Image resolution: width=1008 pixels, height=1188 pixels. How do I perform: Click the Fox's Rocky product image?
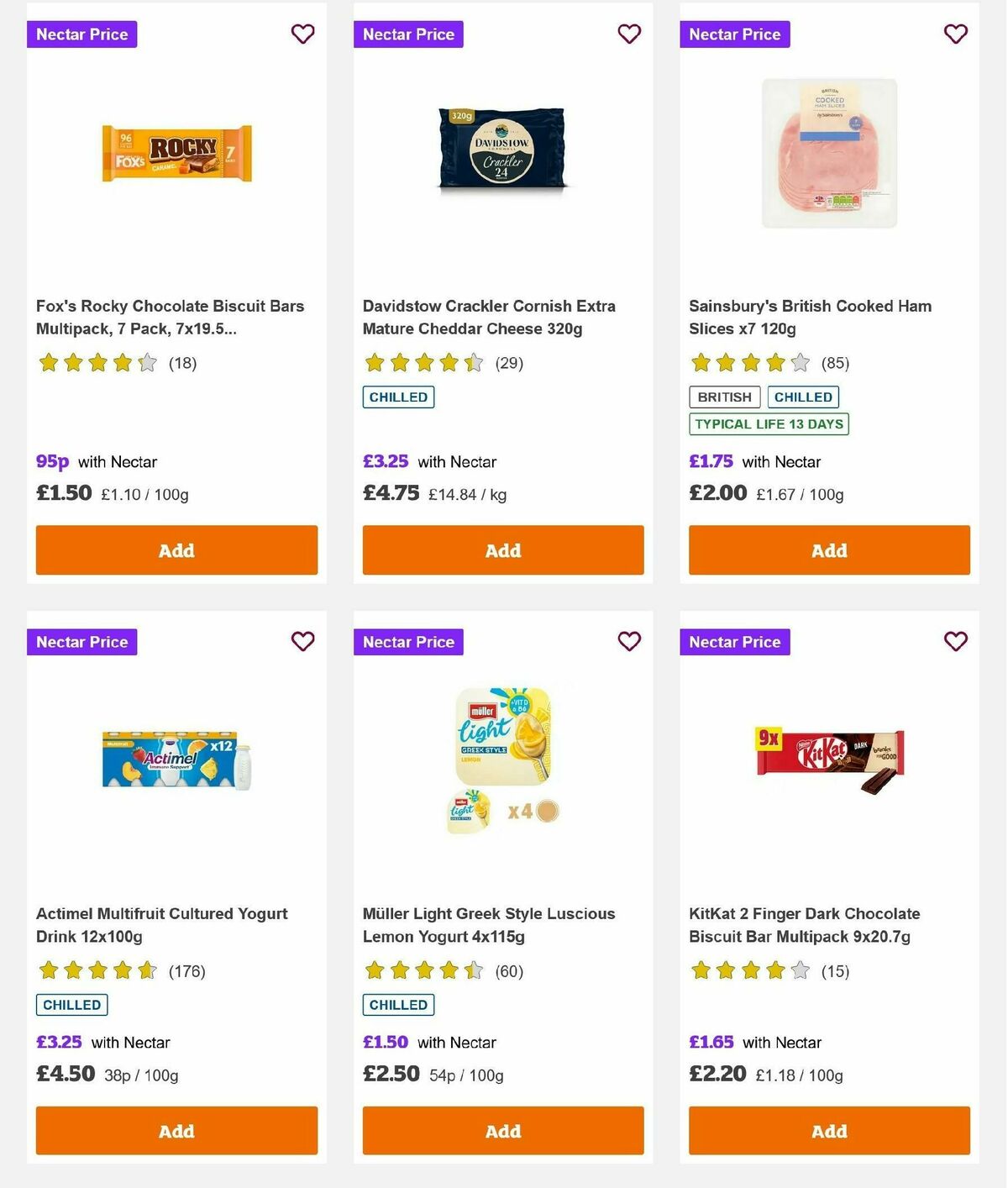click(x=176, y=153)
